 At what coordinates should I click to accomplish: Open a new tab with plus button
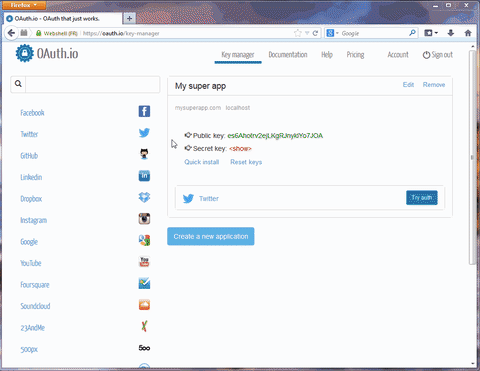(x=129, y=18)
